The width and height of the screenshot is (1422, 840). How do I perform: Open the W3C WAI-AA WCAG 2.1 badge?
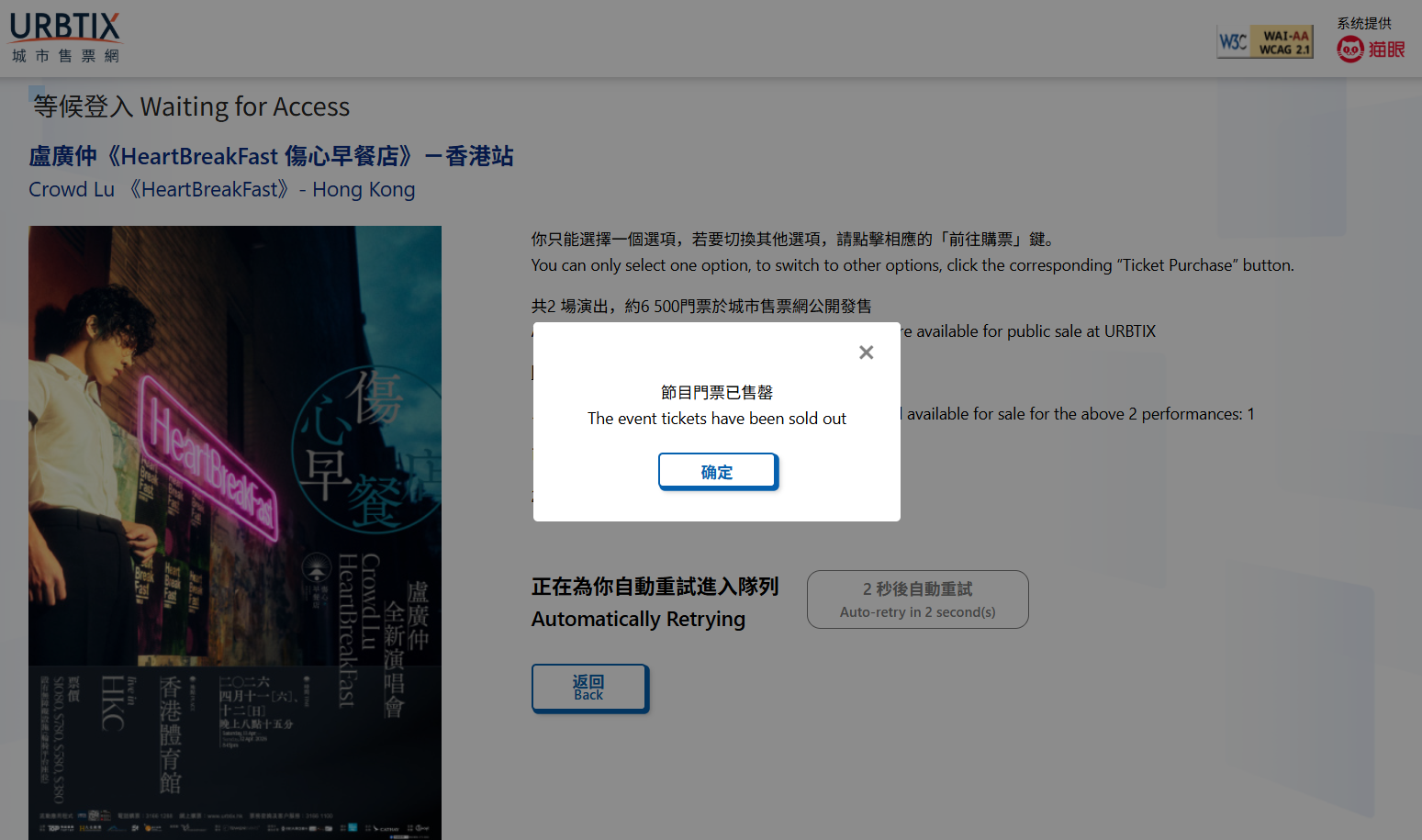point(1264,42)
